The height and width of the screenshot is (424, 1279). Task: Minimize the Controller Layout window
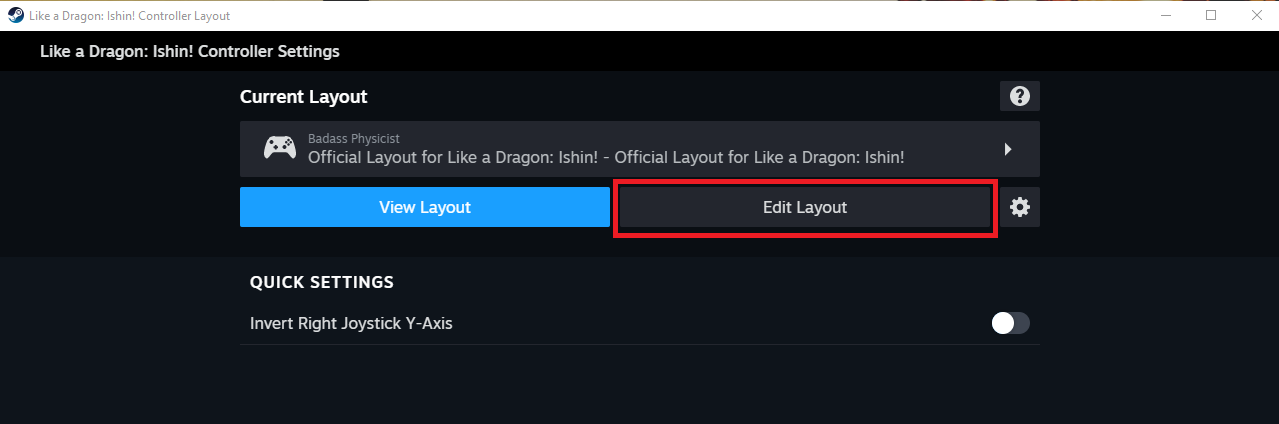tap(1166, 15)
